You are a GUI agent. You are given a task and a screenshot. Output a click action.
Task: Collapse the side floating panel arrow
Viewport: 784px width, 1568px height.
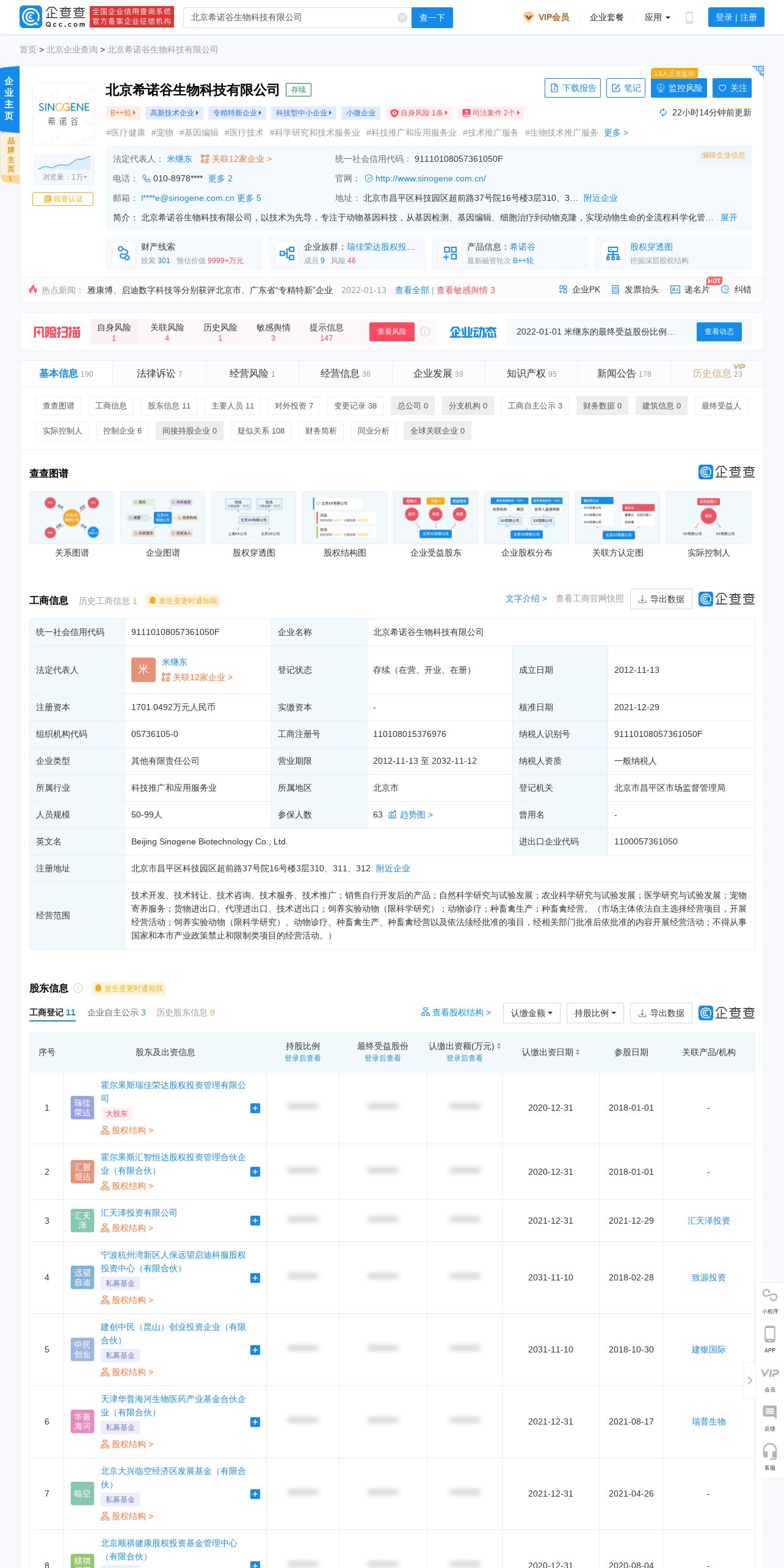click(749, 1381)
